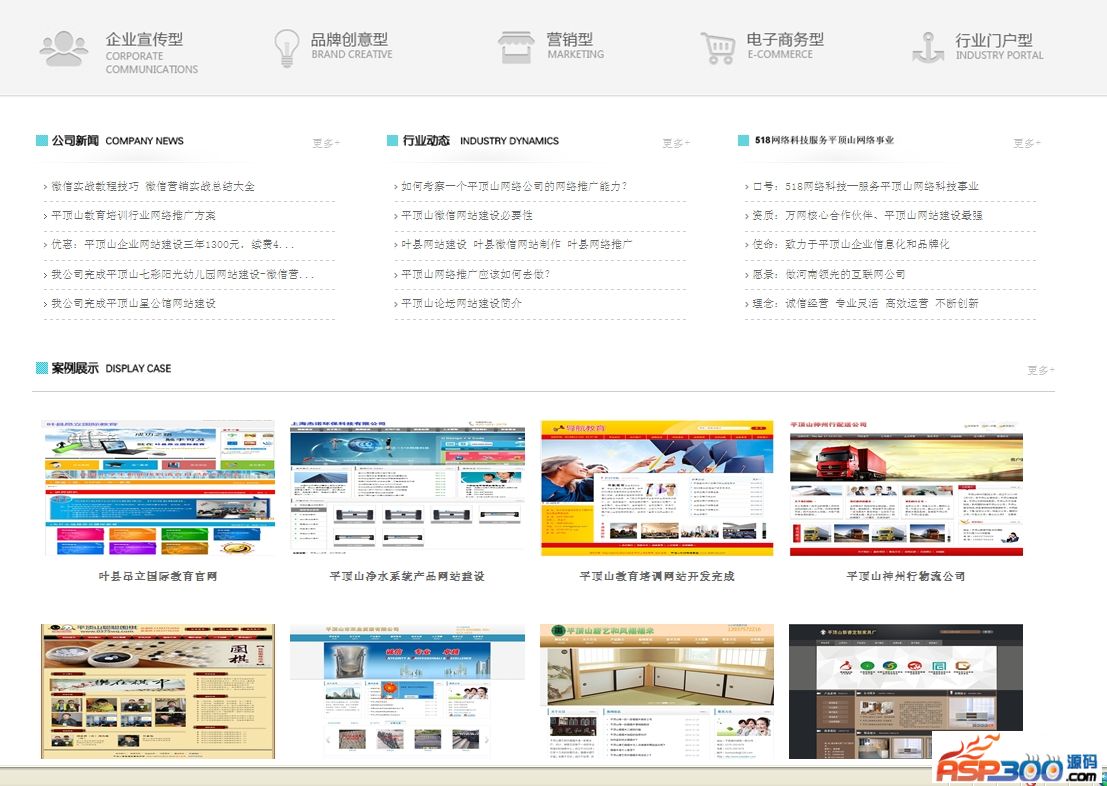1107x786 pixels.
Task: Click 更多 next to Industry Dynamics
Action: (x=676, y=143)
